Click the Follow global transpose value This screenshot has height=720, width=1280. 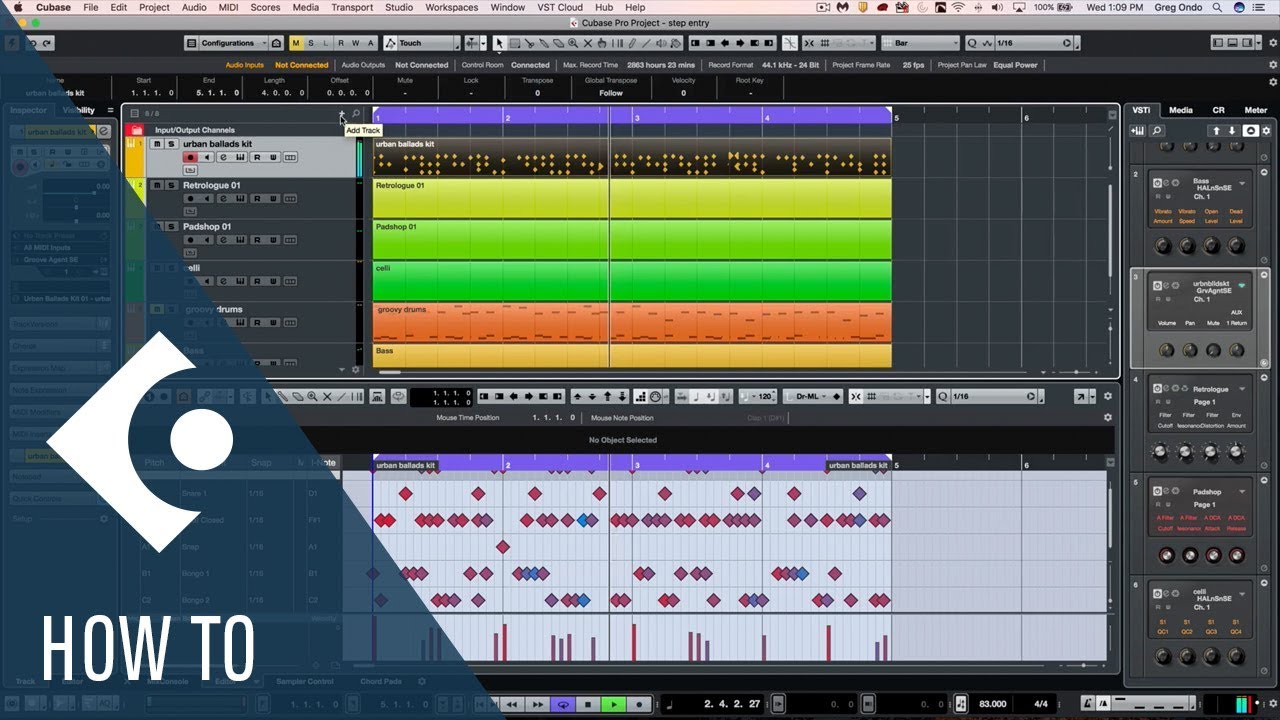(611, 93)
